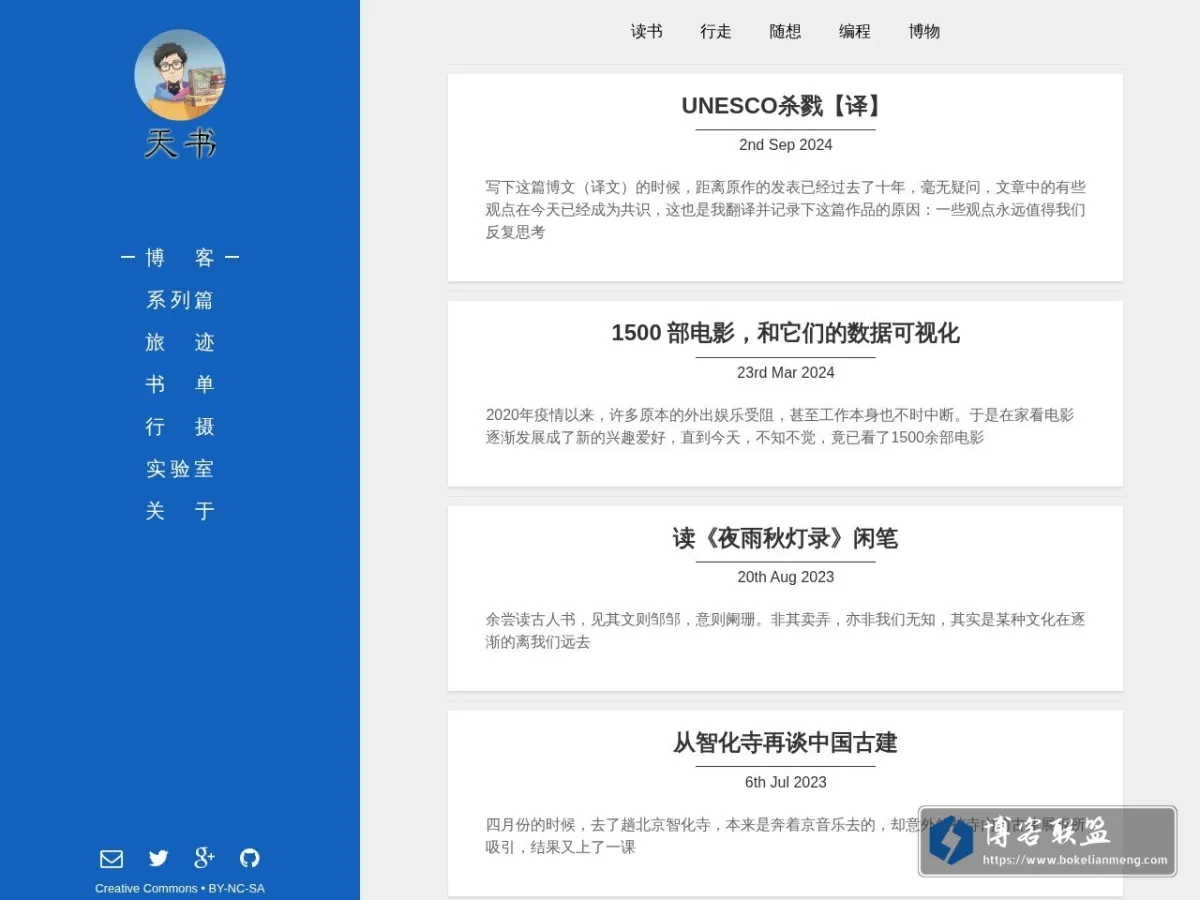The width and height of the screenshot is (1200, 900).
Task: Click the date 20th Aug 2023
Action: [x=785, y=577]
